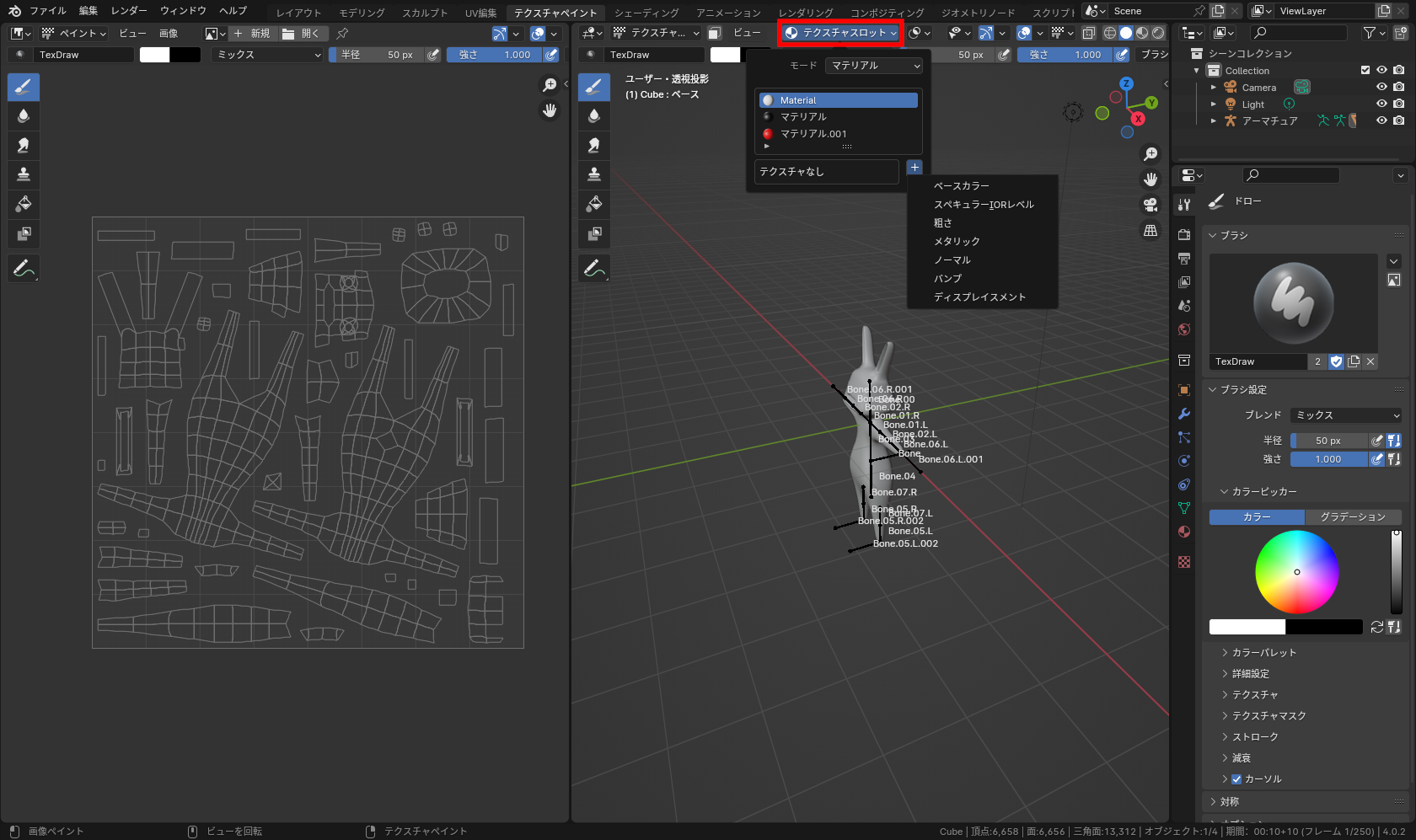Activate the Soften tool in the paint toolbar

[23, 115]
